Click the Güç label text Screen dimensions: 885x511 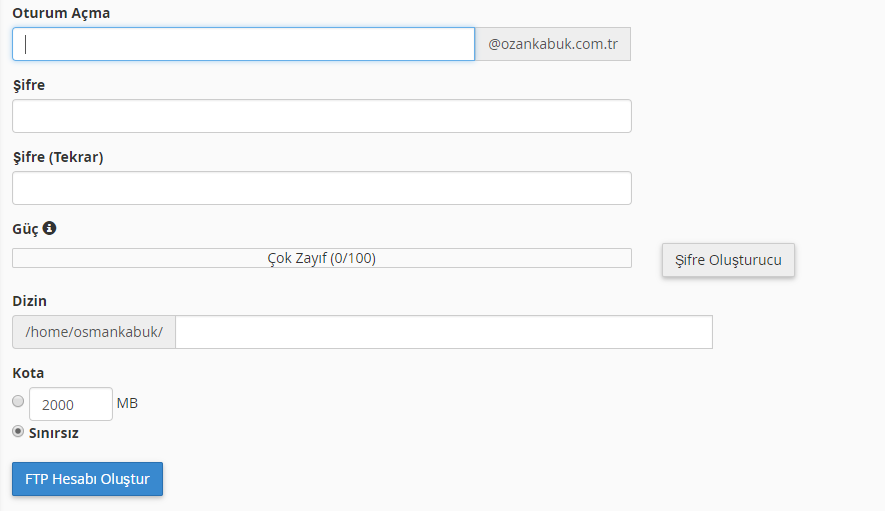pos(25,229)
